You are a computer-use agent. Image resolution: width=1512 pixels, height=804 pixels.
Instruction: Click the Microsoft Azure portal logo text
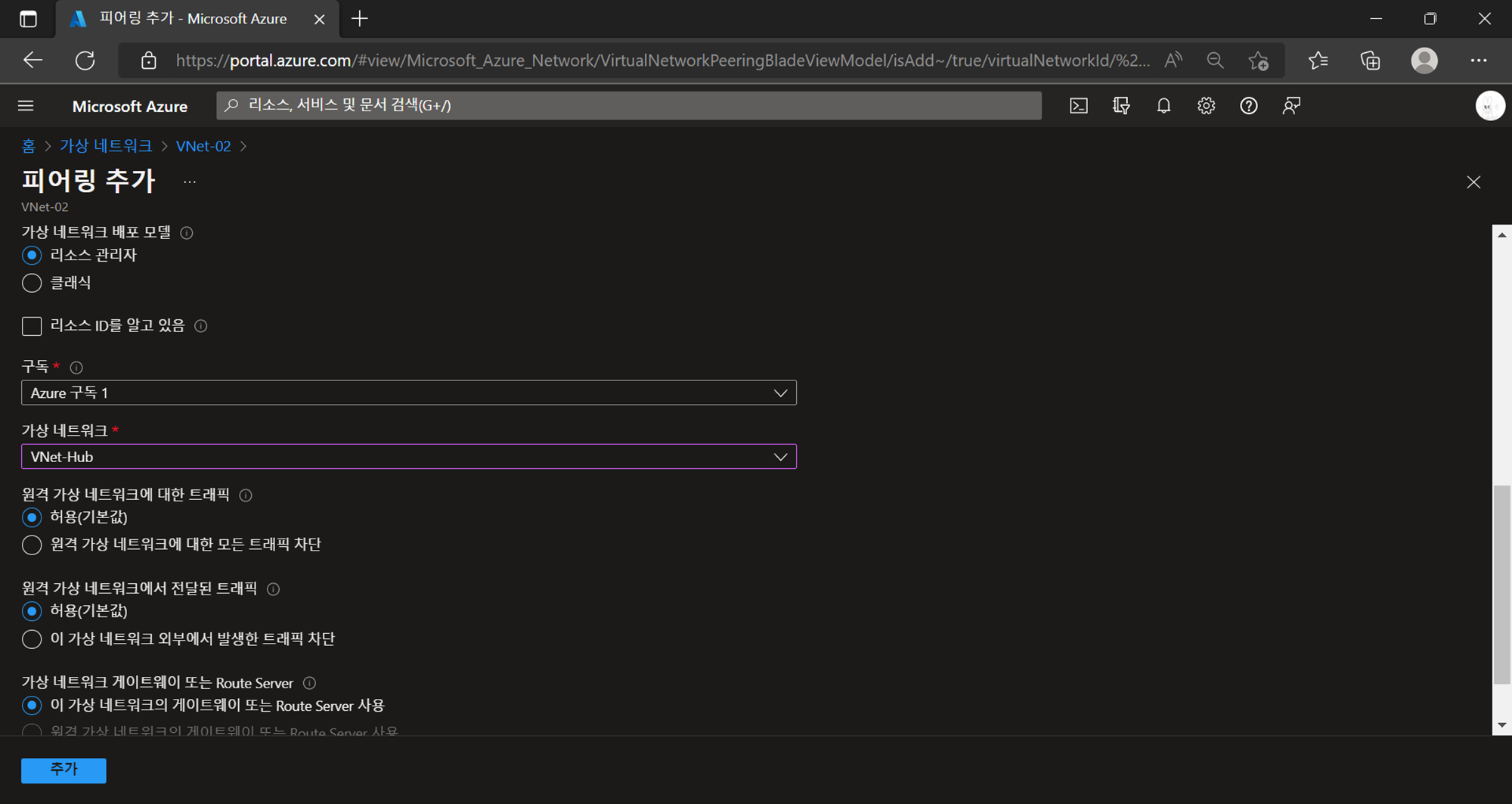[130, 107]
